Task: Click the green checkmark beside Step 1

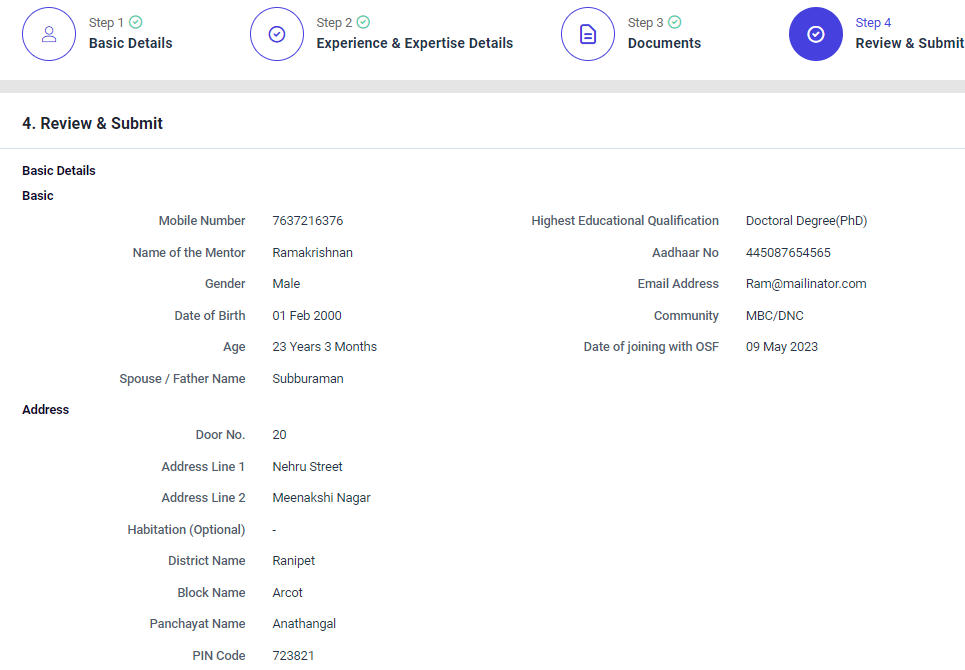Action: [x=136, y=22]
